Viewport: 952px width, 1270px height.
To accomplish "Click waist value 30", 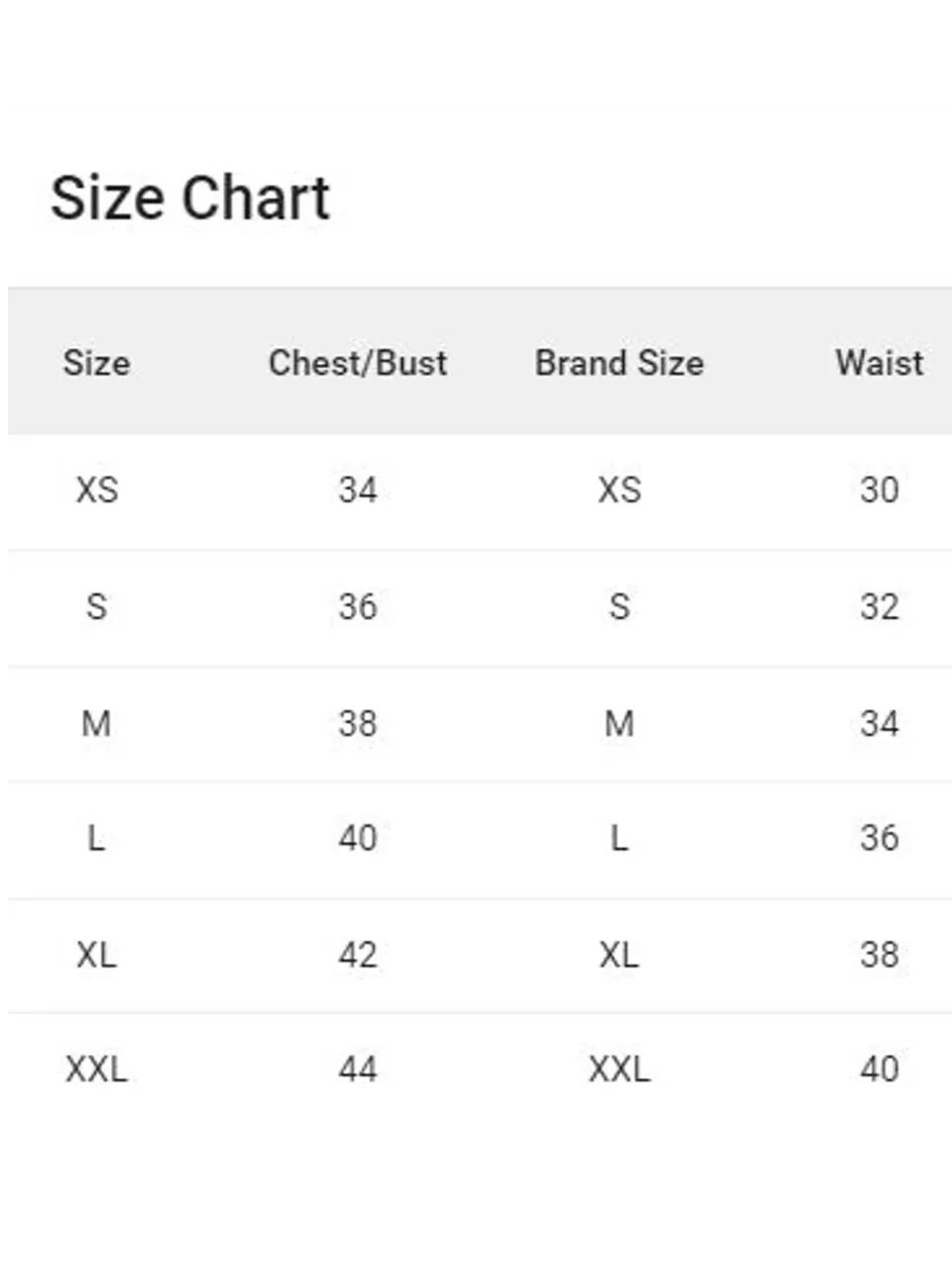I will 880,489.
